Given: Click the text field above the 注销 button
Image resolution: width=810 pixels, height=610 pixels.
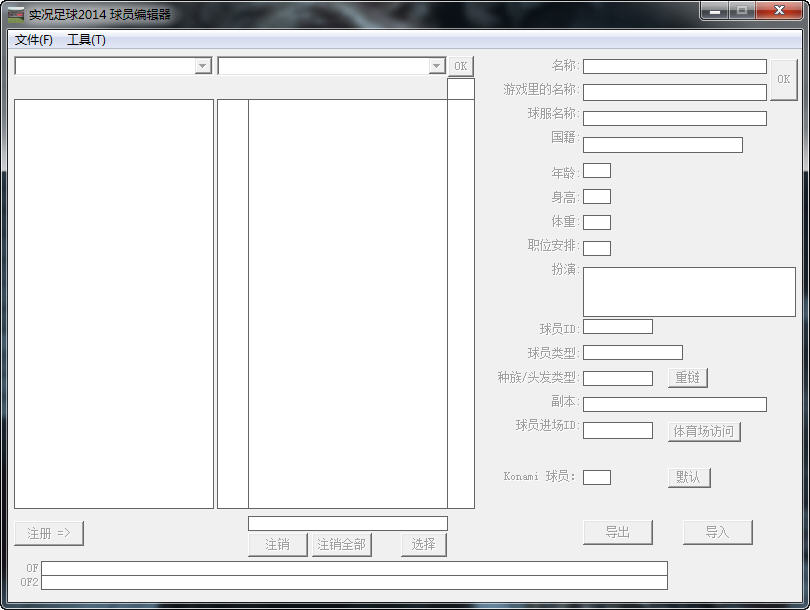Looking at the screenshot, I should (x=348, y=523).
